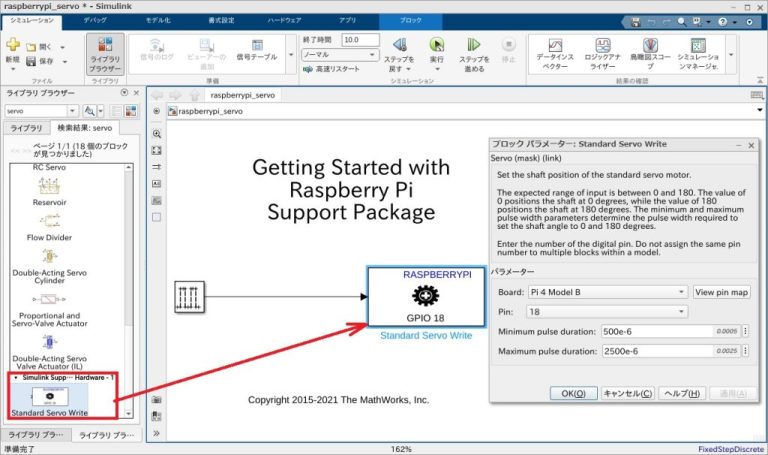Click the hide/show model browser icon
768x455 pixels.
pos(157,111)
